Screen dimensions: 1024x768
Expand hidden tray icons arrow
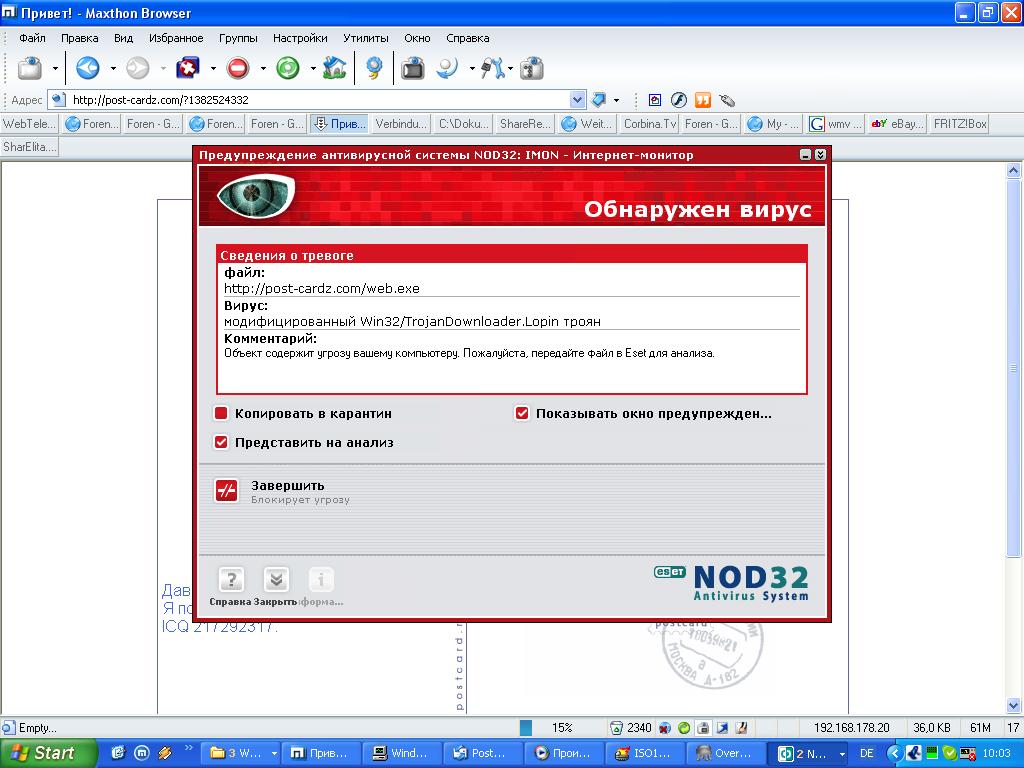pos(894,753)
